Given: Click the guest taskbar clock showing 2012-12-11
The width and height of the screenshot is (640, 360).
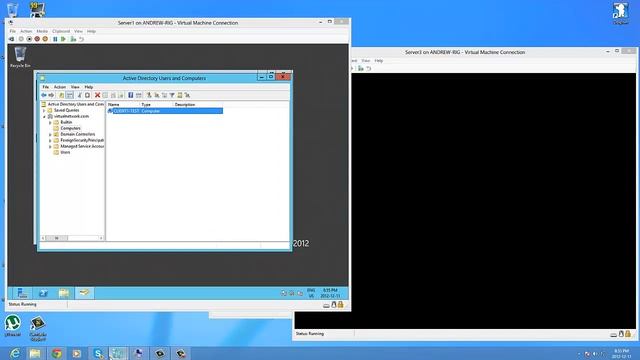Looking at the screenshot, I should click(330, 293).
